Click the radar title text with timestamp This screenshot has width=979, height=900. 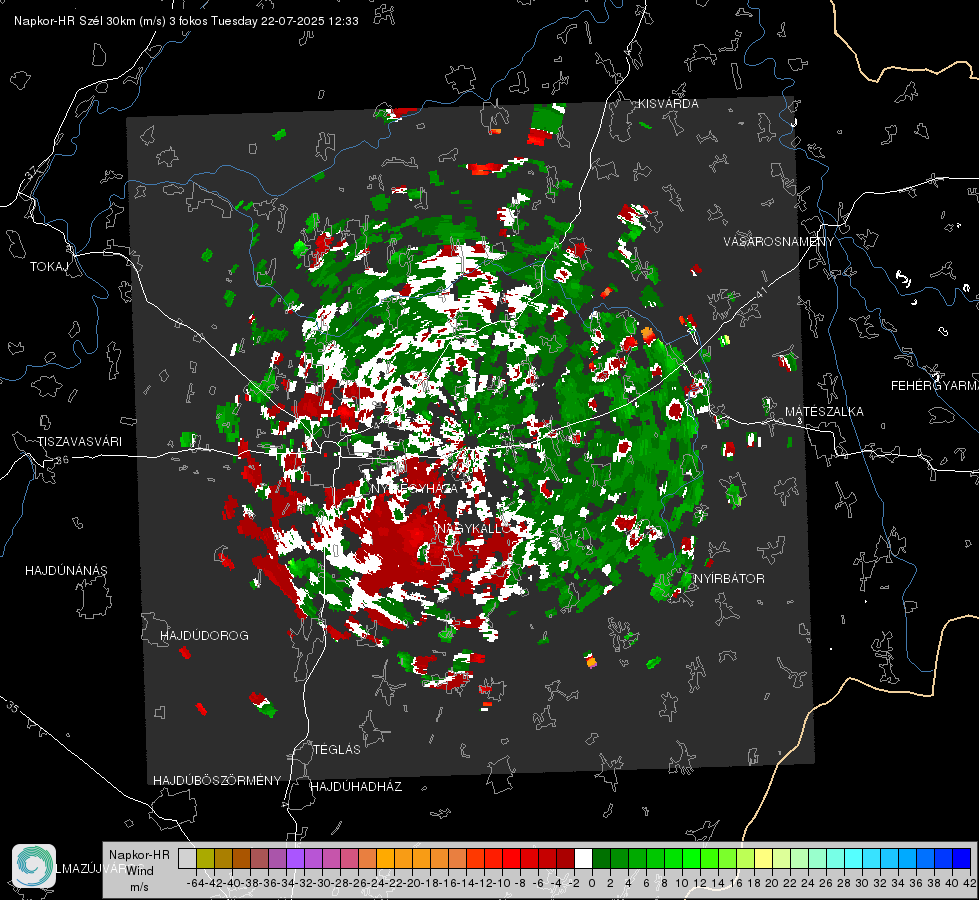(186, 21)
